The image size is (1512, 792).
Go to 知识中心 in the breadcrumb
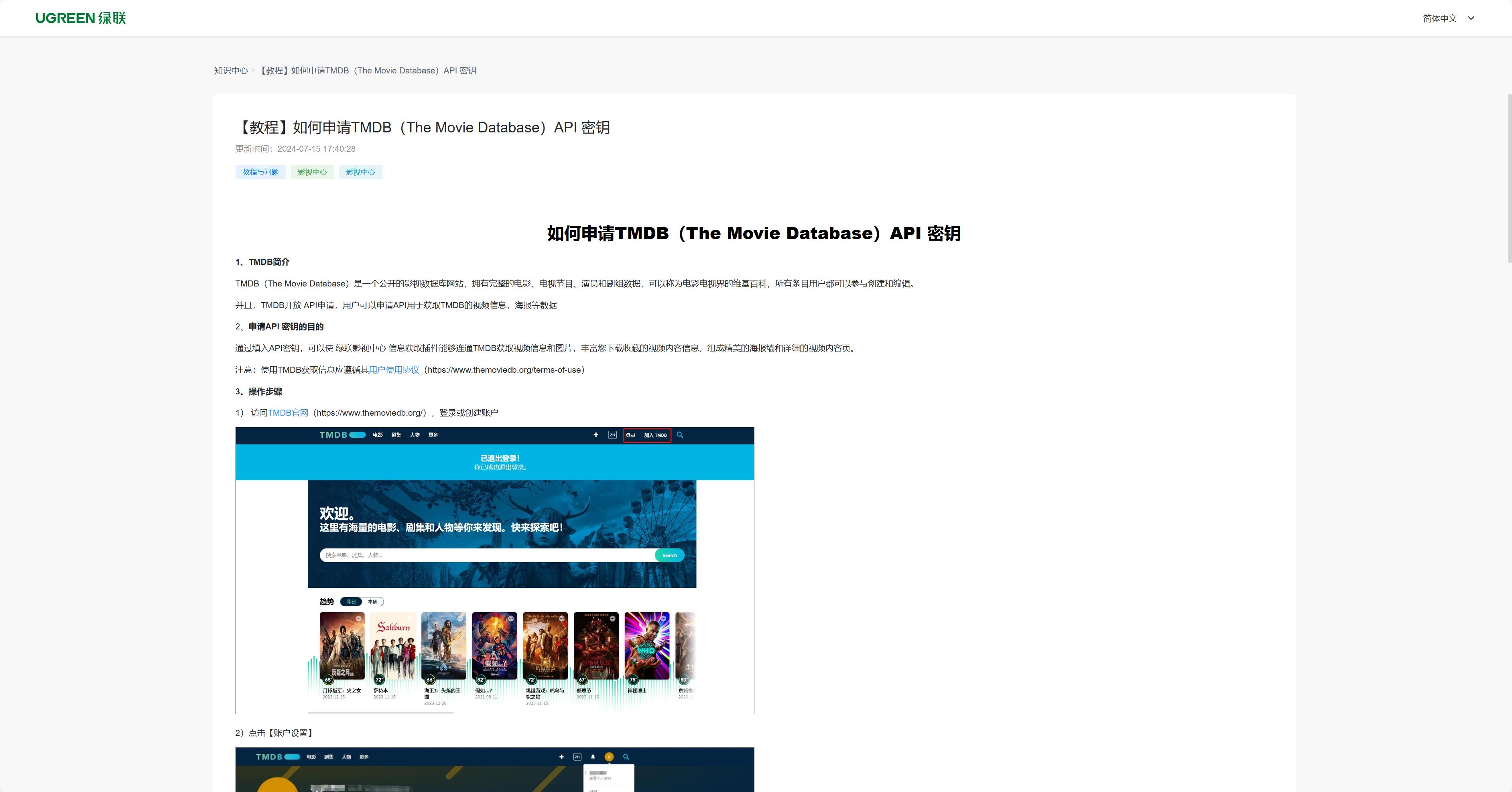click(x=231, y=70)
